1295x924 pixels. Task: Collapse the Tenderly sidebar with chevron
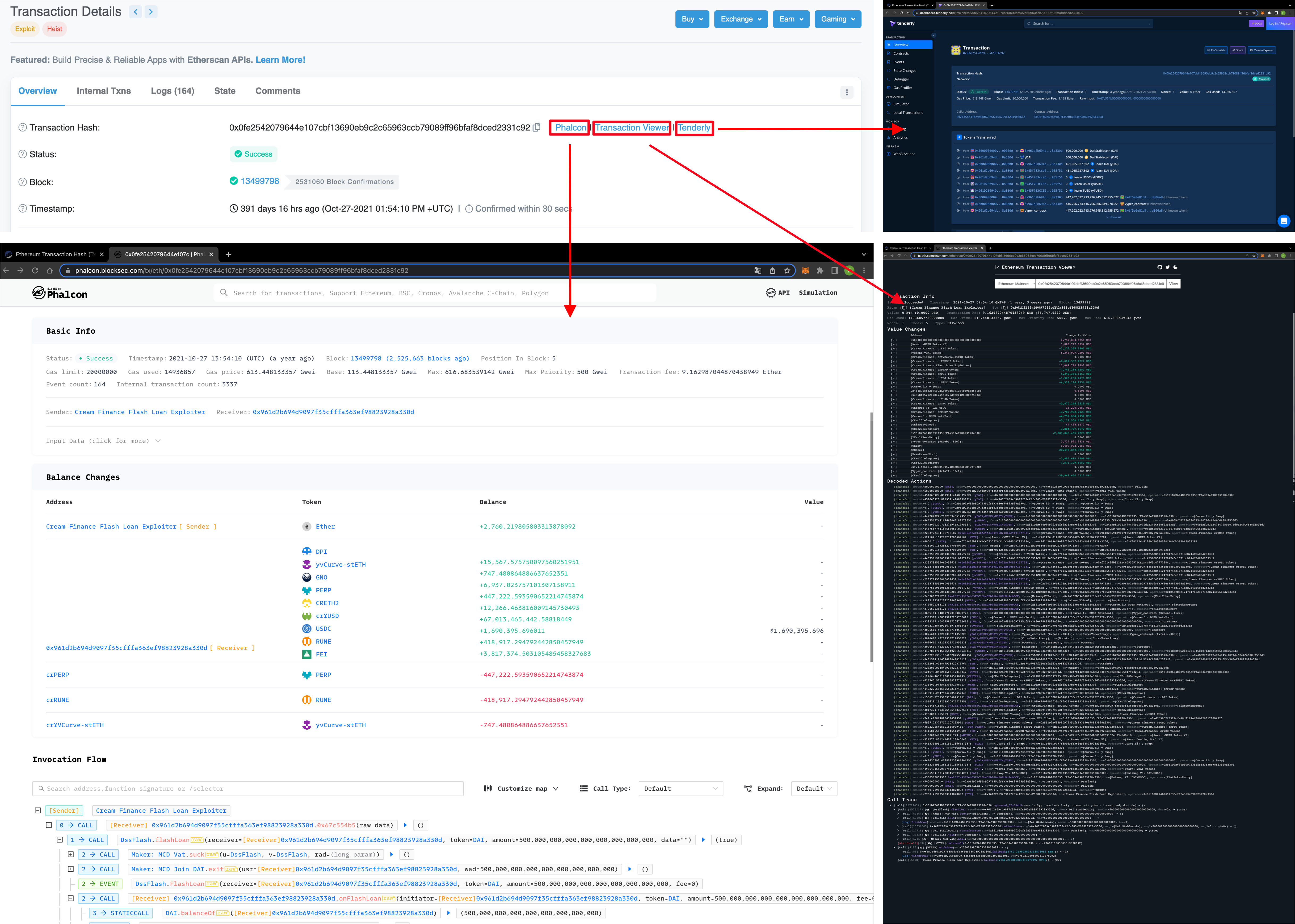pos(934,35)
